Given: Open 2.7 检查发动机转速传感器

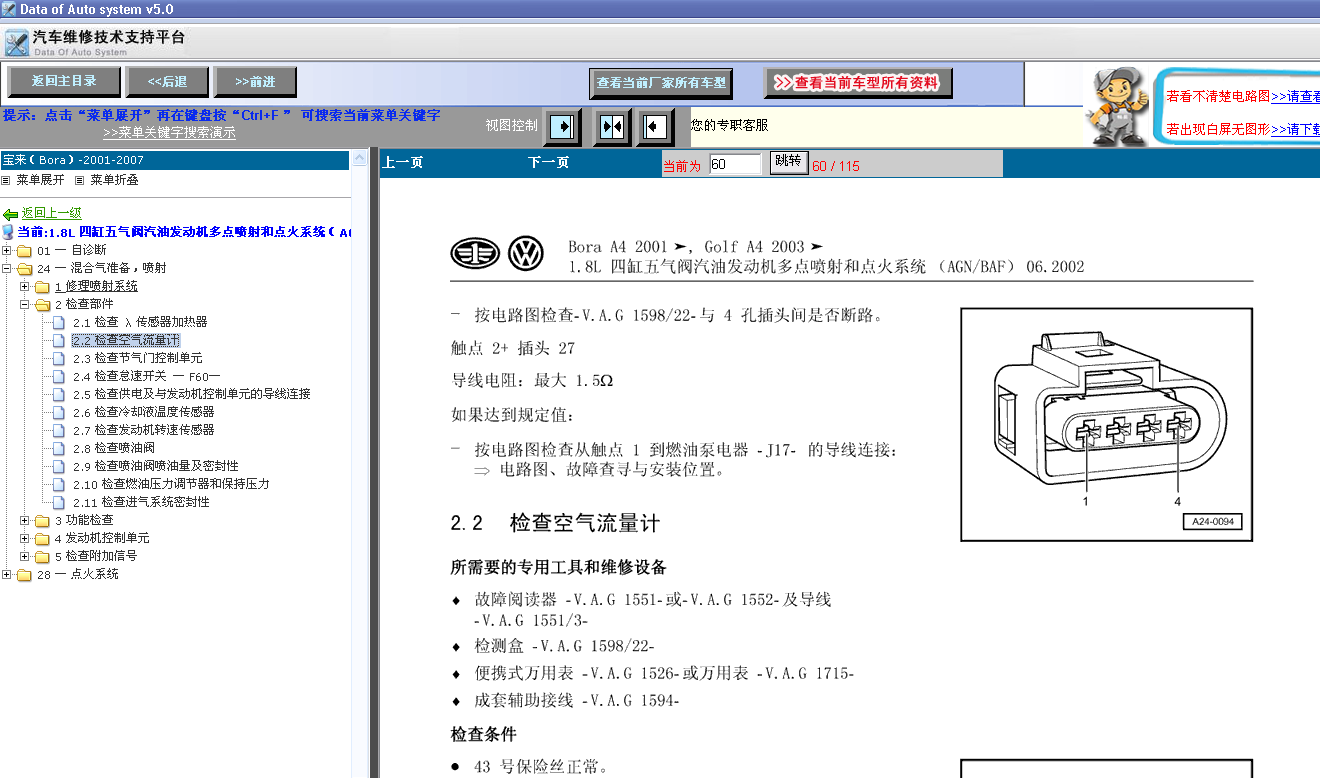Looking at the screenshot, I should click(143, 430).
